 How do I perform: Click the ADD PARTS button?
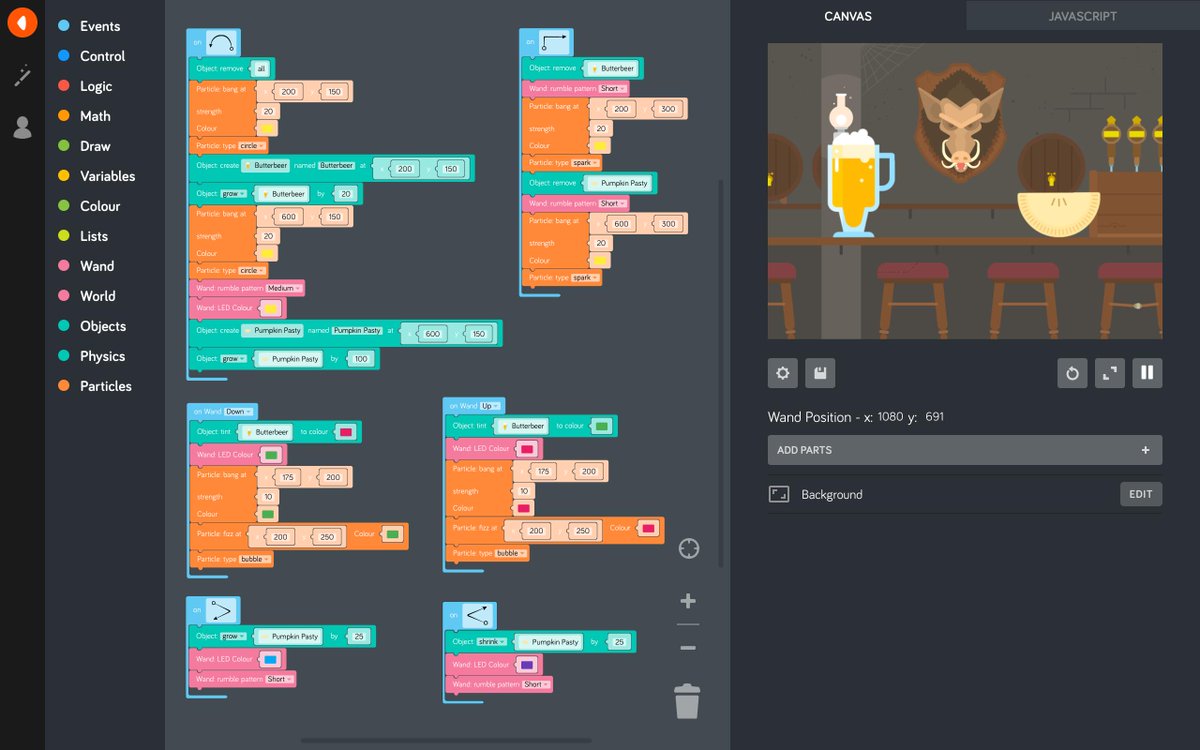(x=963, y=450)
